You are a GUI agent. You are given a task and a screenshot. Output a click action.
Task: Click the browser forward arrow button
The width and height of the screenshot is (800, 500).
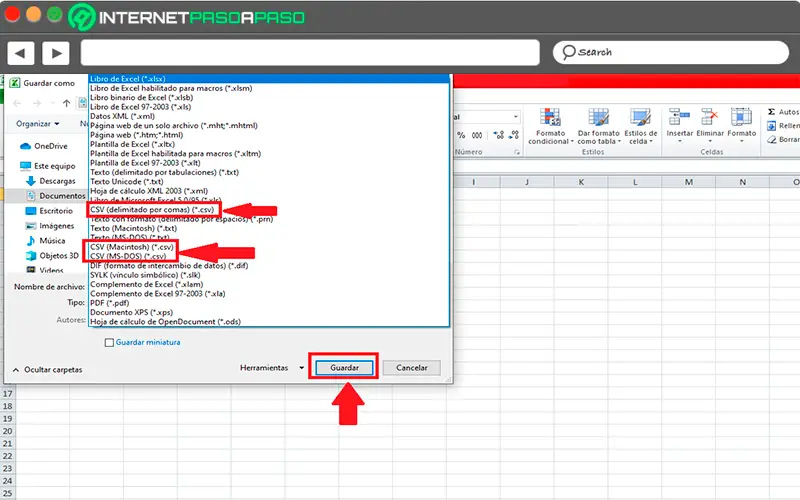point(56,53)
